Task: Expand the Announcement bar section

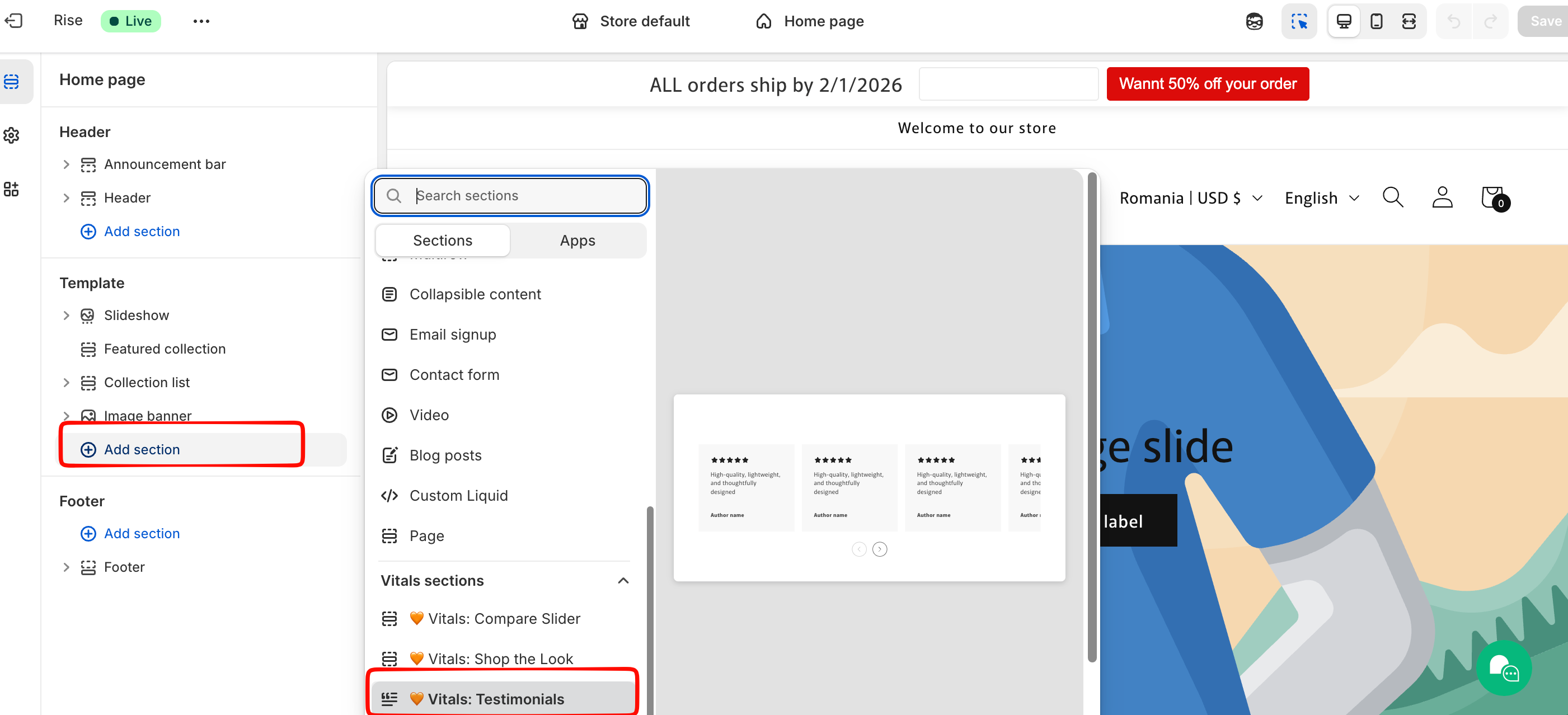Action: pos(67,164)
